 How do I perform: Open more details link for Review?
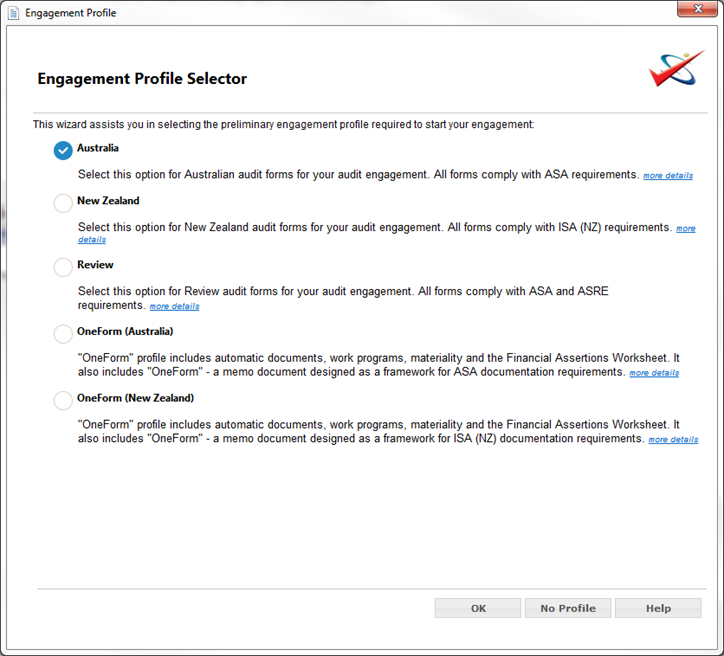coord(174,306)
